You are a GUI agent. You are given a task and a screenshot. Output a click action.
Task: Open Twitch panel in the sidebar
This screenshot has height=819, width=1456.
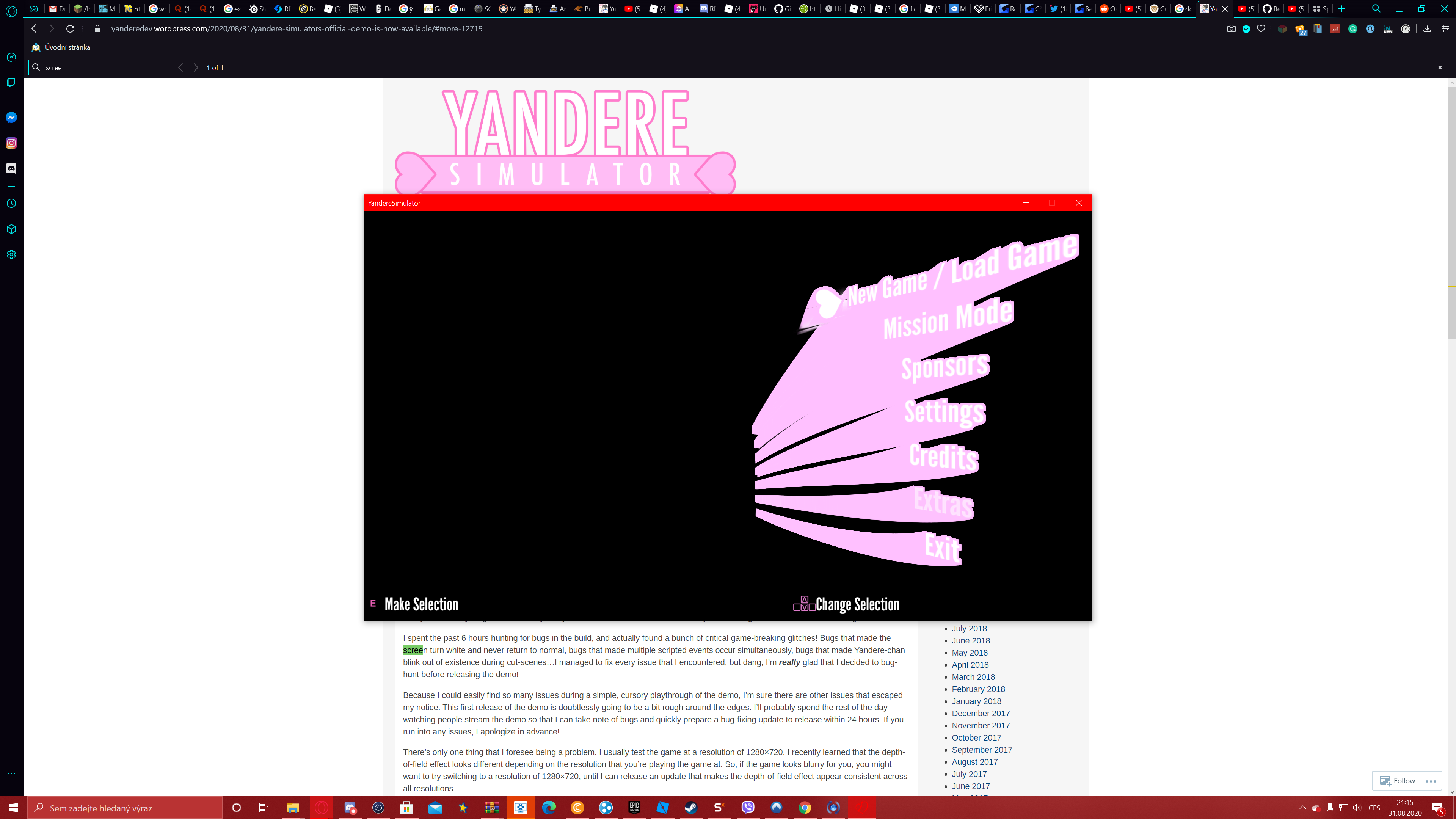(x=11, y=83)
